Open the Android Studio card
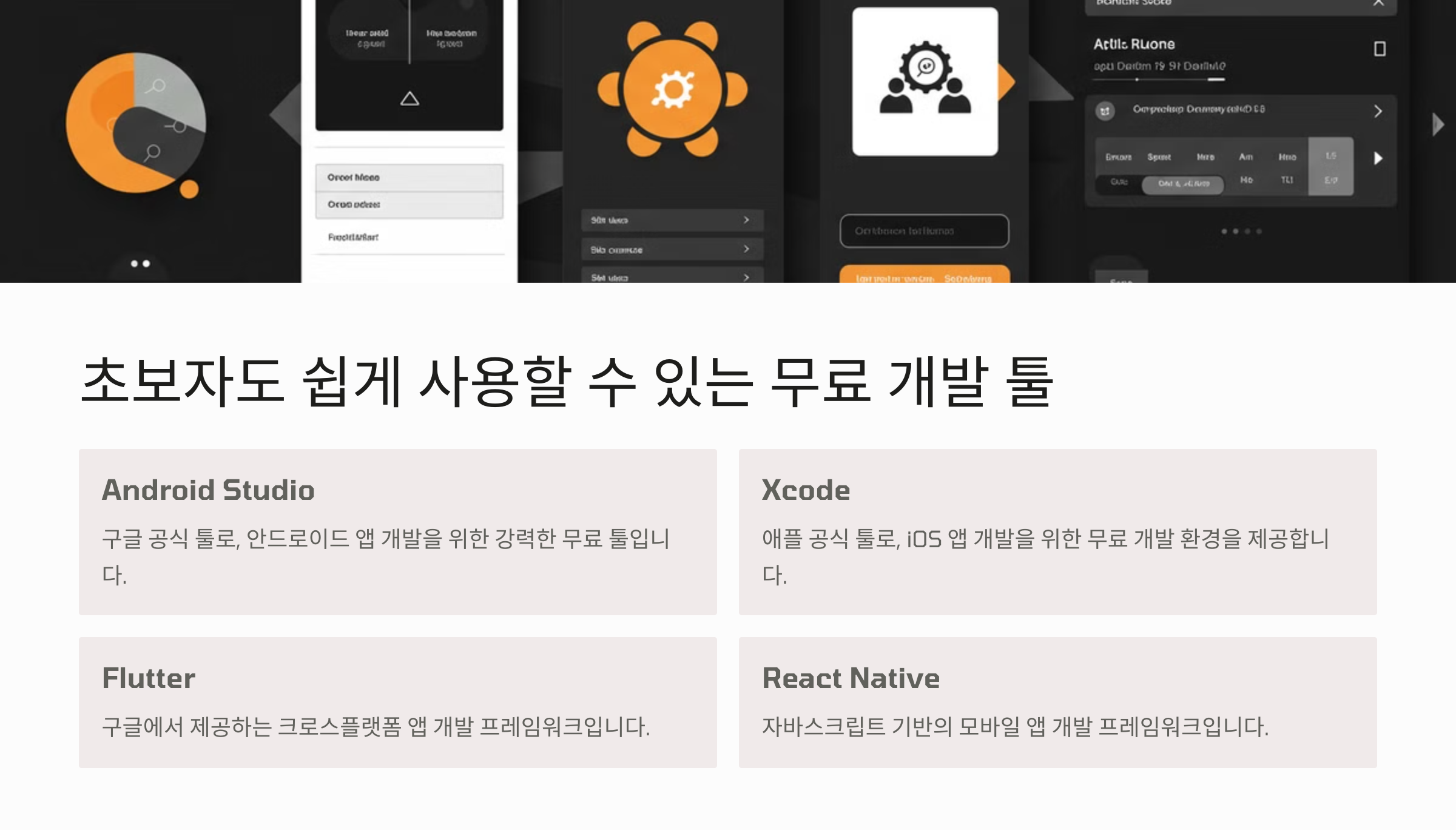 coord(397,531)
